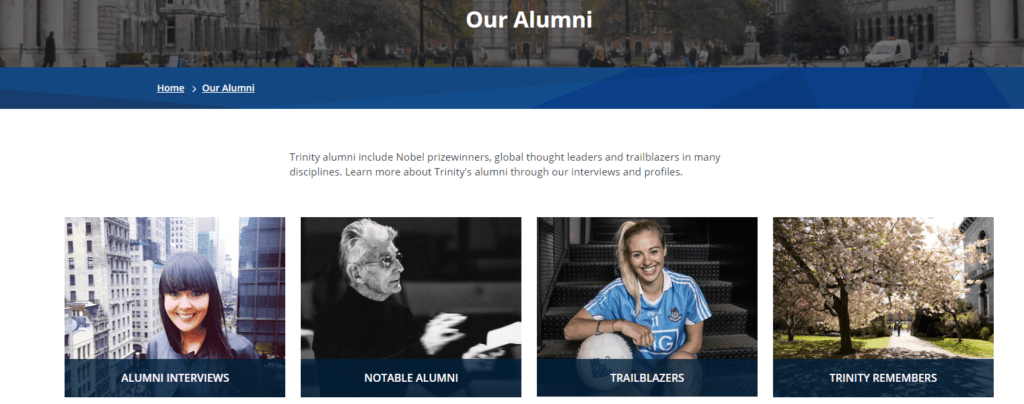
Task: Select the black-and-white man with glasses photo
Action: point(411,288)
